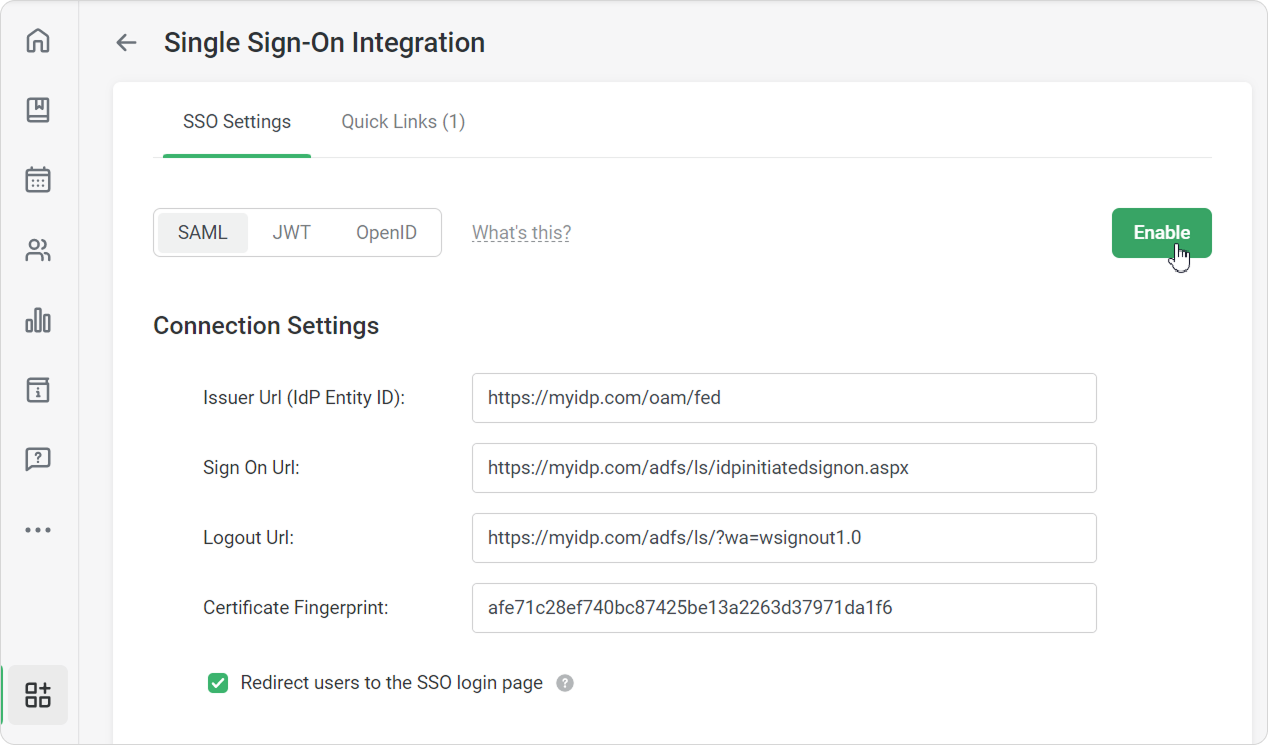Click the back arrow beside page title
Screen dimensions: 1268x745
click(126, 43)
